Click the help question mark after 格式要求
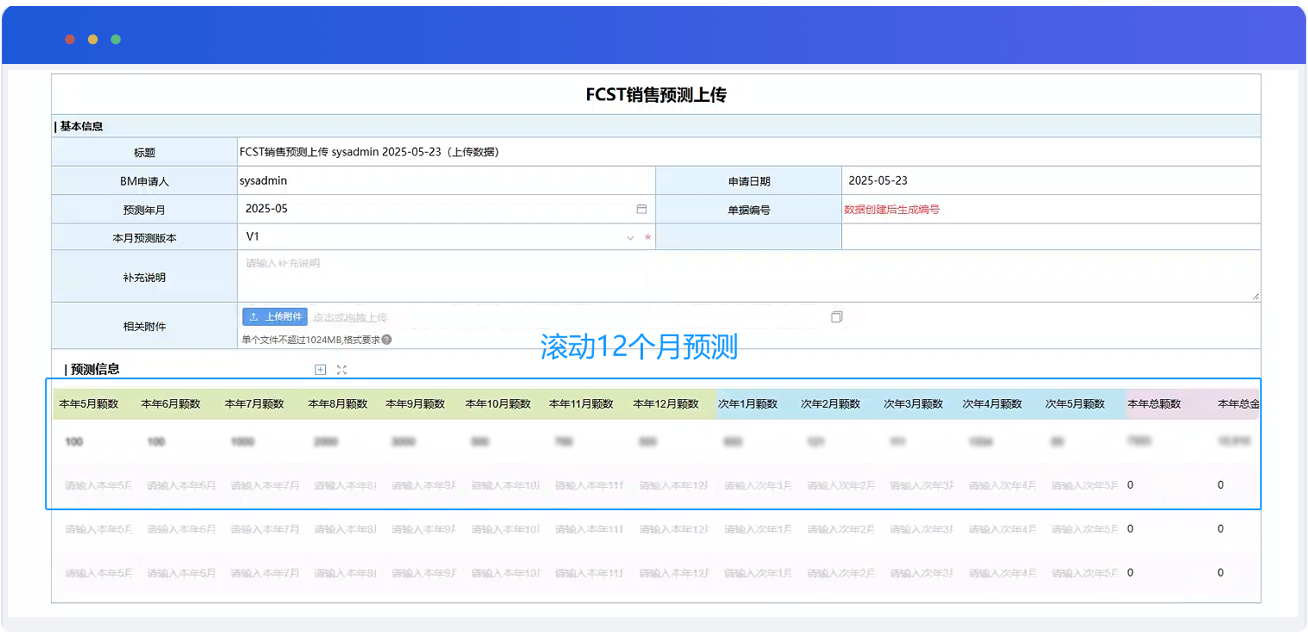Viewport: 1308px width, 642px height. [386, 340]
